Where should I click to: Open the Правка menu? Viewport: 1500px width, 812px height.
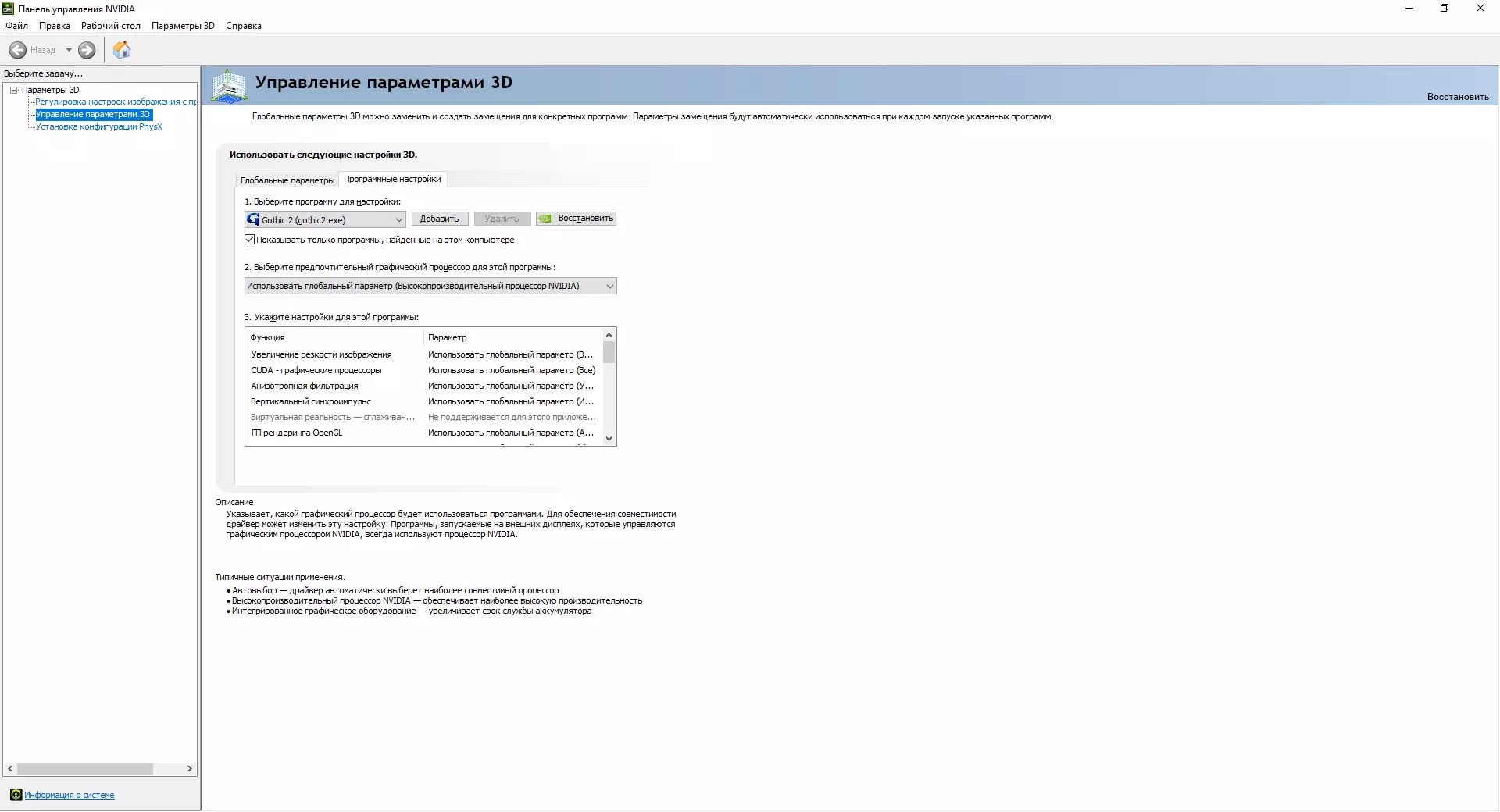point(55,26)
